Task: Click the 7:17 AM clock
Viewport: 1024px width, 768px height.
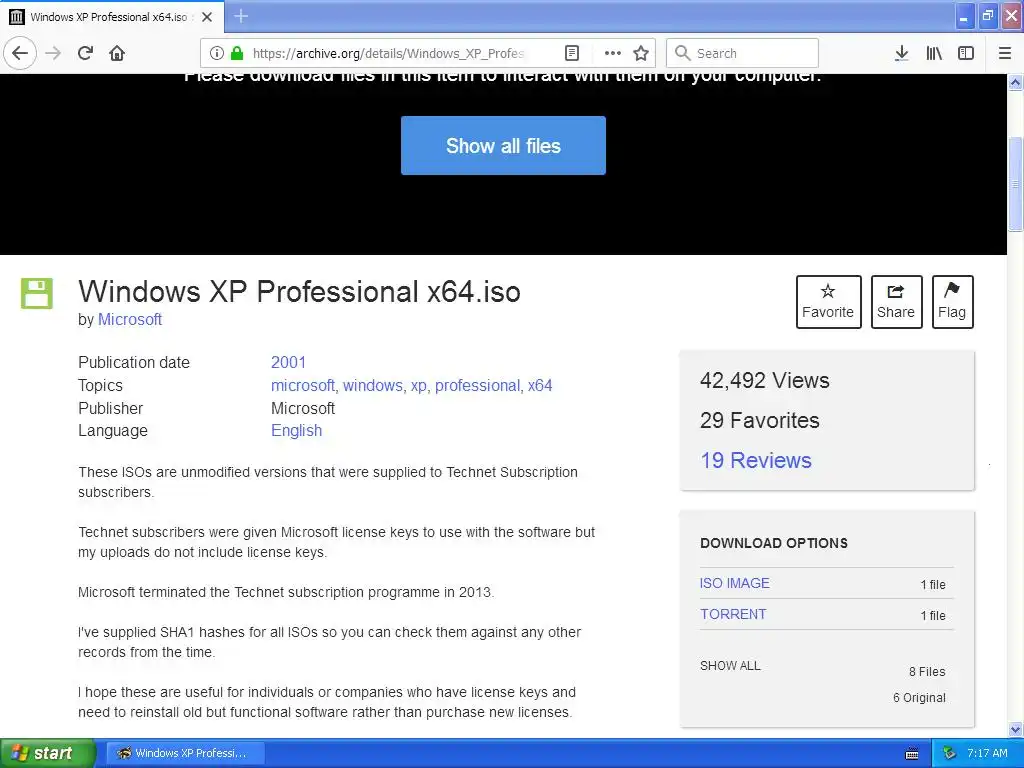Action: click(987, 754)
